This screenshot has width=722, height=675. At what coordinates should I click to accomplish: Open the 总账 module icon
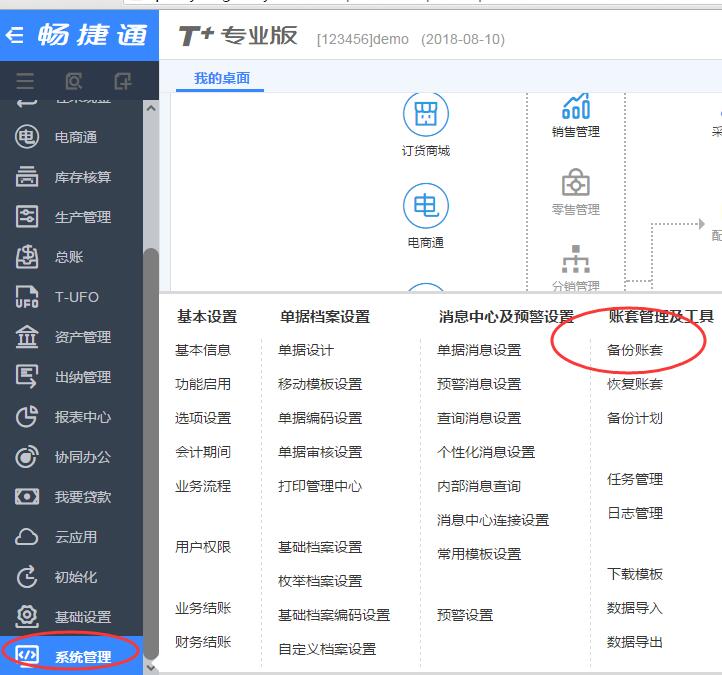point(26,257)
